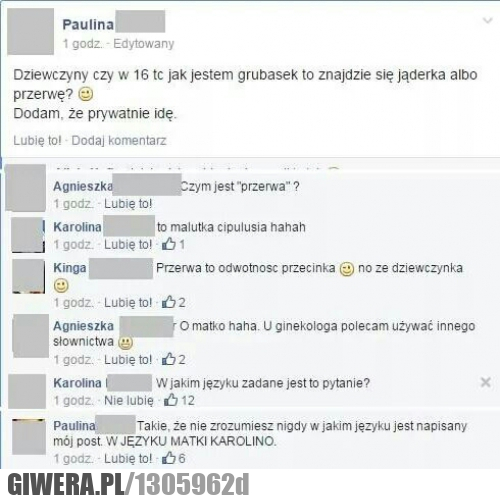
Task: Open Paulina's profile from the post header
Action: point(88,24)
